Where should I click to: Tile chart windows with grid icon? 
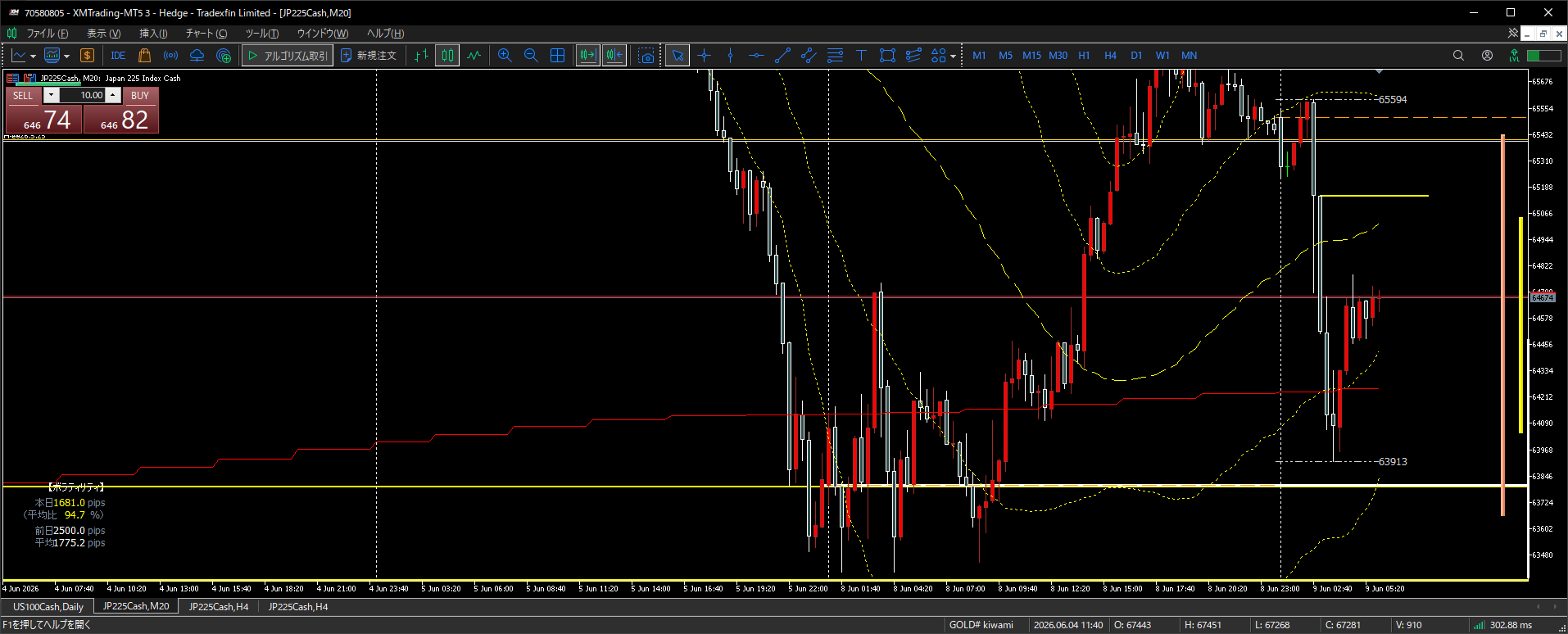[x=557, y=56]
